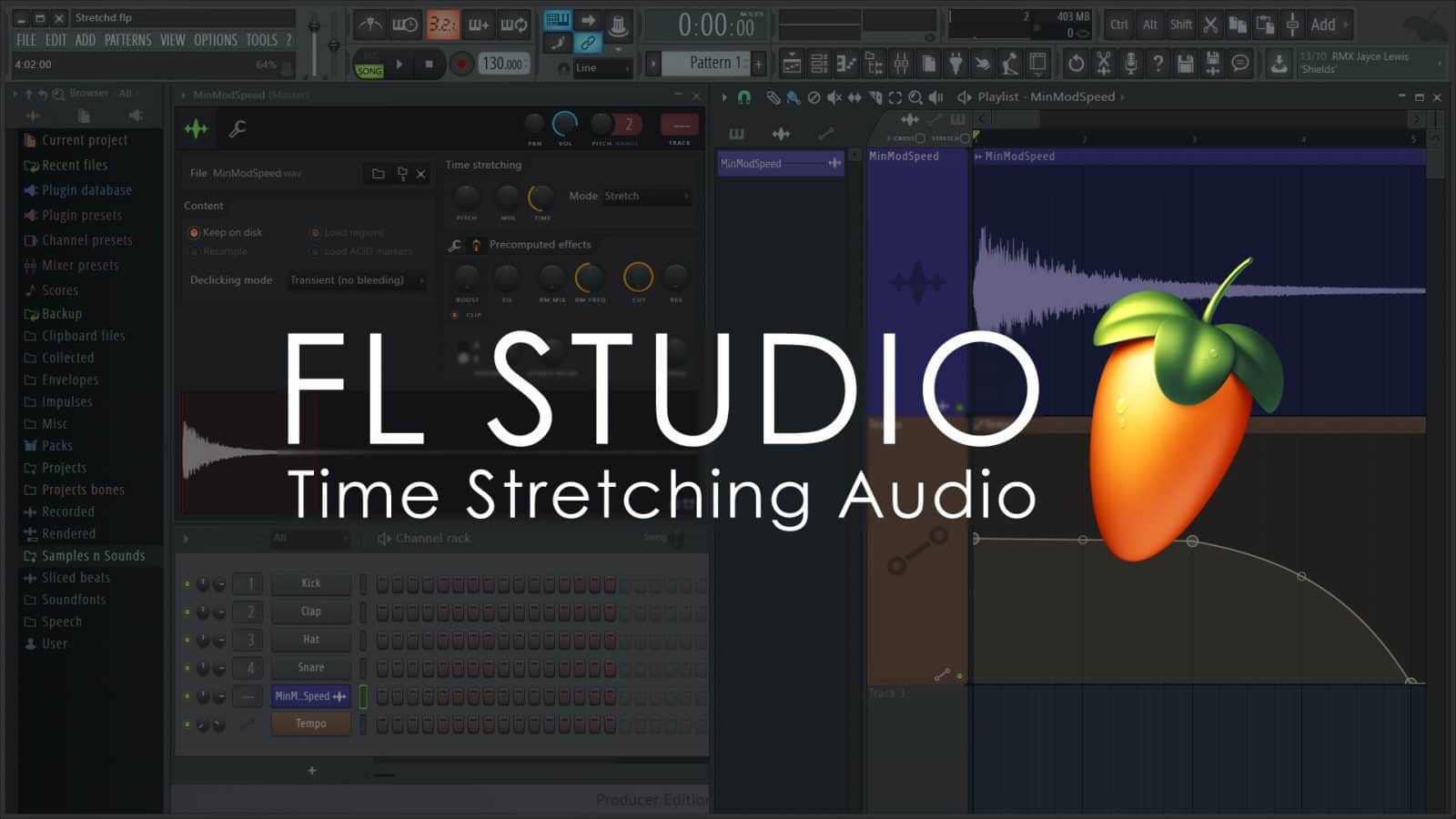1456x819 pixels.
Task: Select the Keep on disk option
Action: click(226, 232)
